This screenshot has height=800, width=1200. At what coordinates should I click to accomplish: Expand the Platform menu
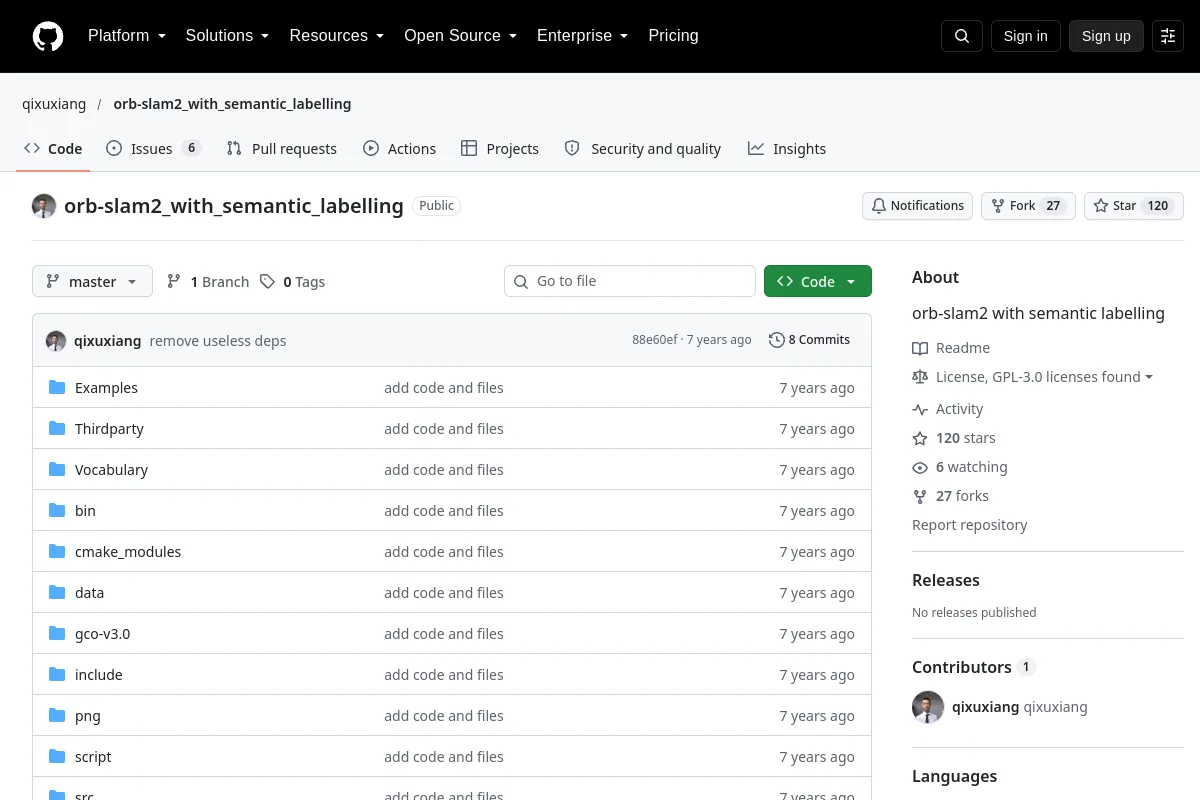pos(126,36)
